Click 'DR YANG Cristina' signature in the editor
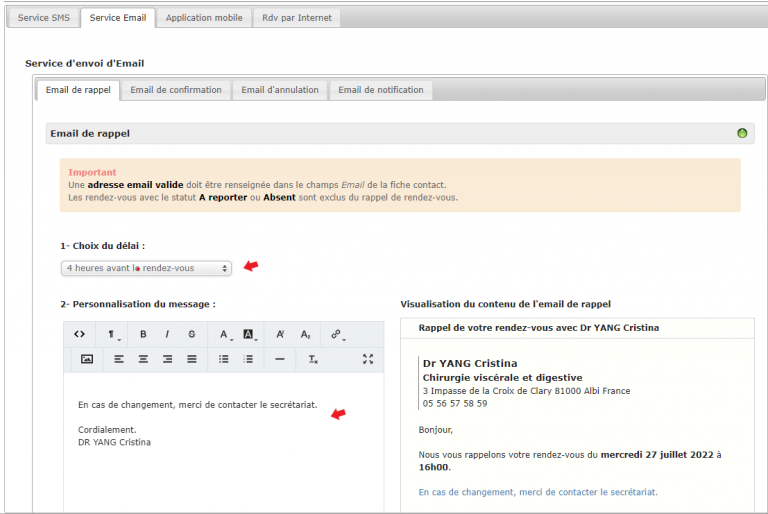This screenshot has width=768, height=514. coord(114,442)
